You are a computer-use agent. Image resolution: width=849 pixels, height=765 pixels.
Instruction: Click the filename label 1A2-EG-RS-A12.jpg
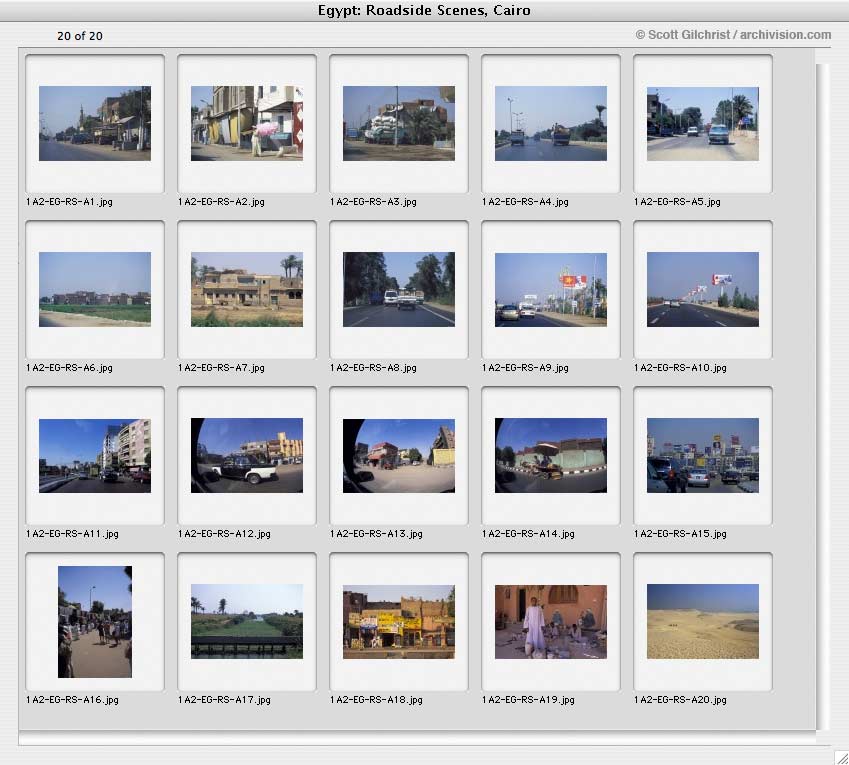click(224, 534)
